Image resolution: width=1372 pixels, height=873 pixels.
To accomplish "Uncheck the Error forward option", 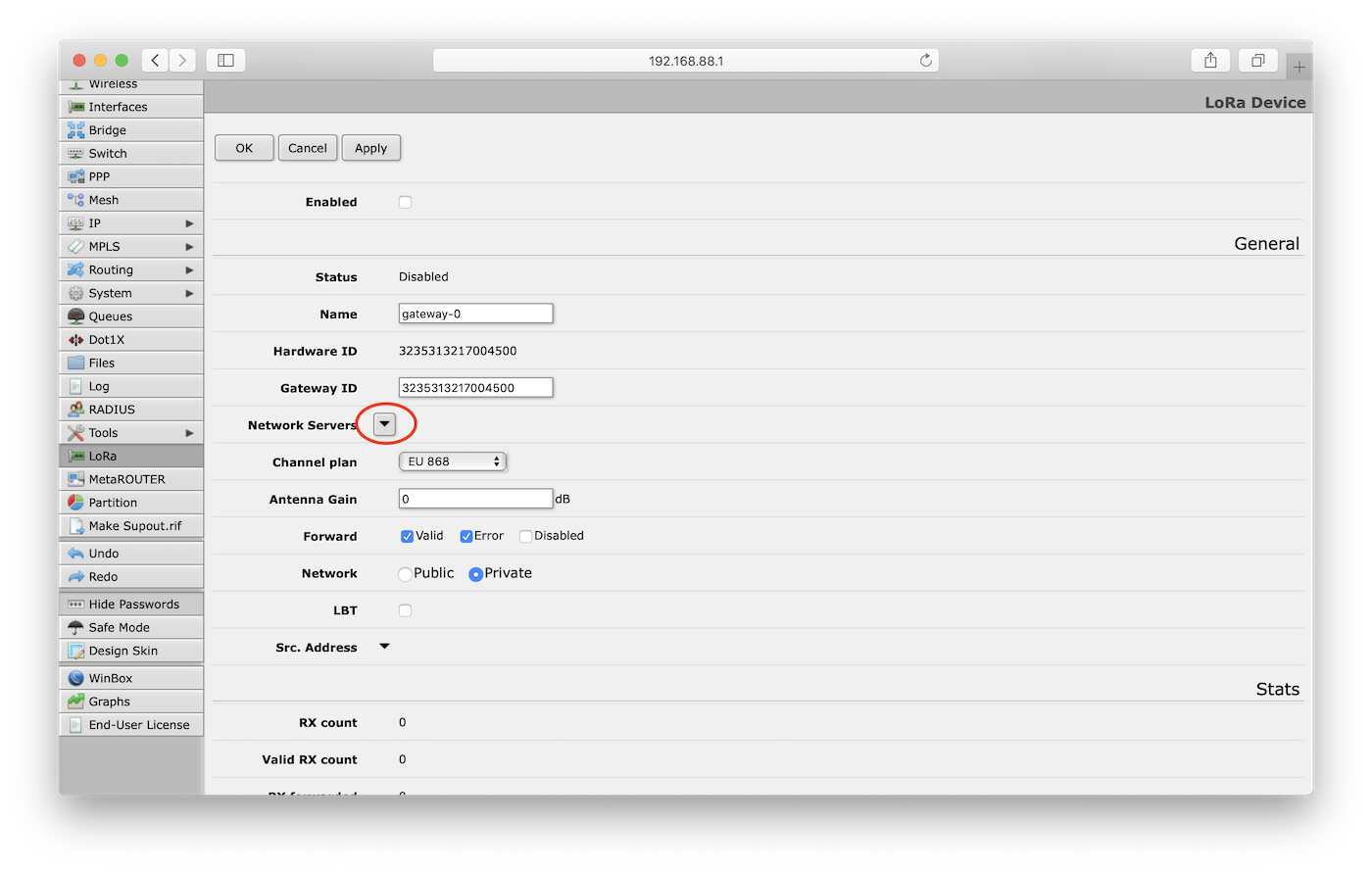I will pyautogui.click(x=466, y=536).
